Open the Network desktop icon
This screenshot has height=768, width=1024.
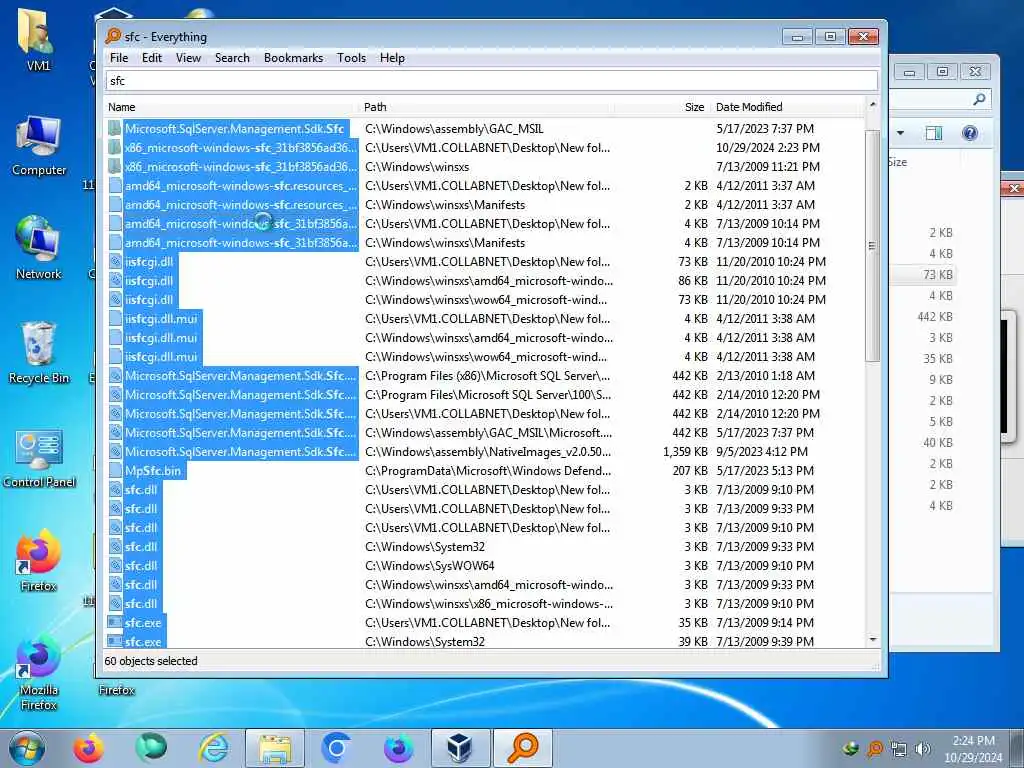point(39,248)
